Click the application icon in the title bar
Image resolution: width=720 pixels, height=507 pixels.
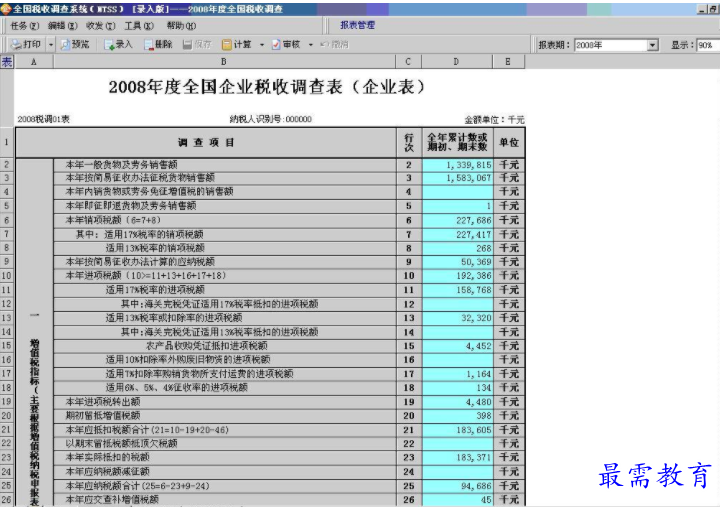click(6, 9)
